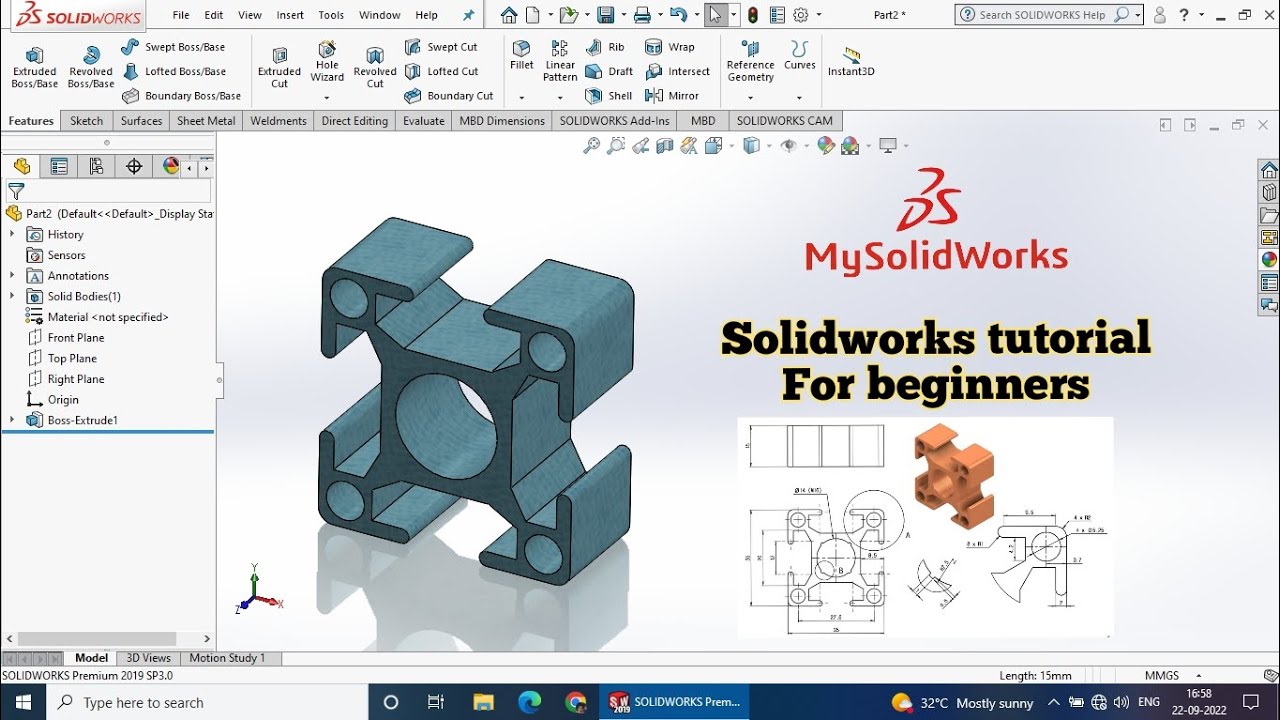The image size is (1280, 720).
Task: Expand the Boss-Extrude1 feature node
Action: click(x=12, y=420)
